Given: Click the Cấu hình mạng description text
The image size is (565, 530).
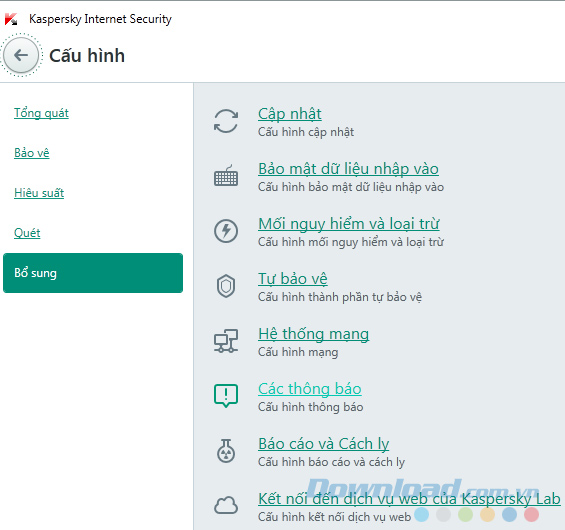Looking at the screenshot, I should [298, 352].
